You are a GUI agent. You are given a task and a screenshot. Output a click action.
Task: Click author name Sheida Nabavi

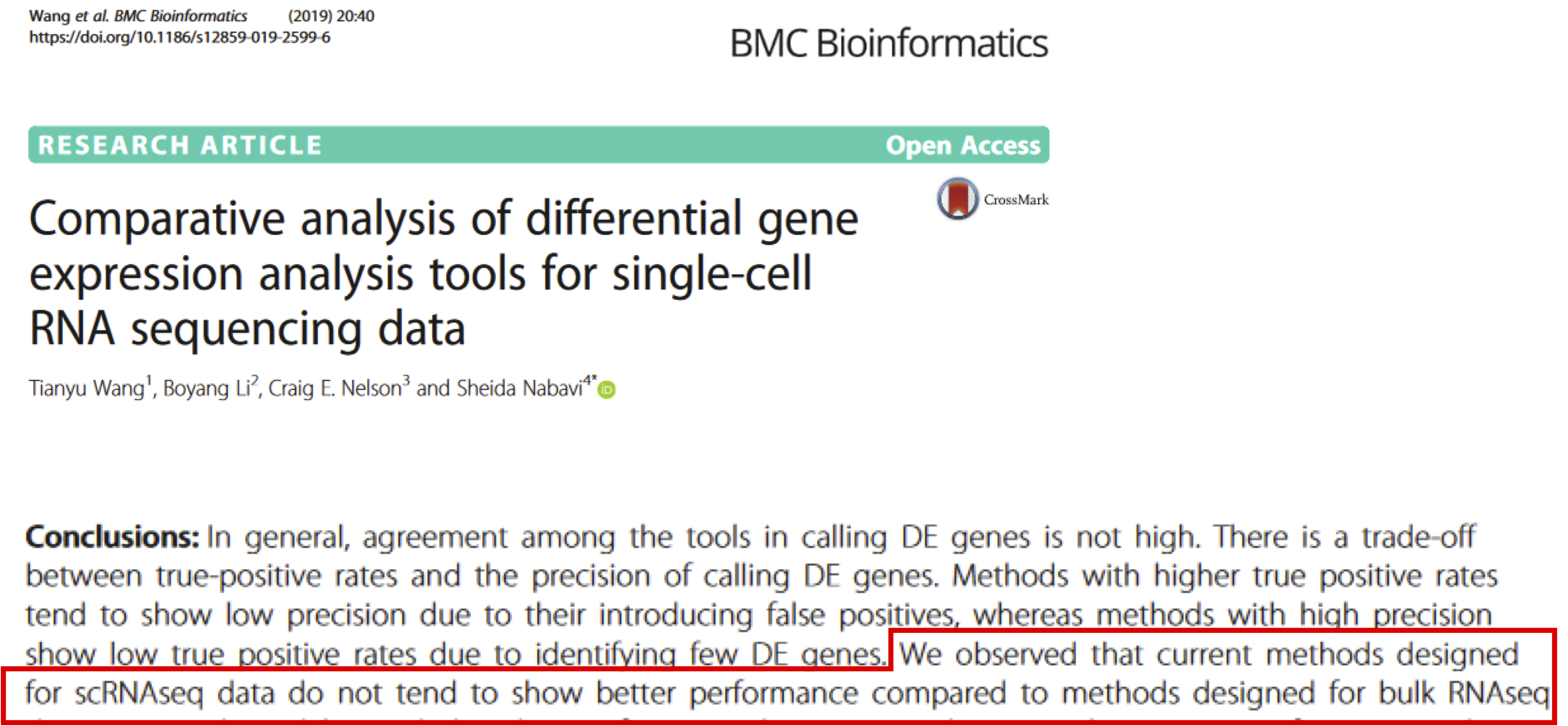tap(520, 388)
